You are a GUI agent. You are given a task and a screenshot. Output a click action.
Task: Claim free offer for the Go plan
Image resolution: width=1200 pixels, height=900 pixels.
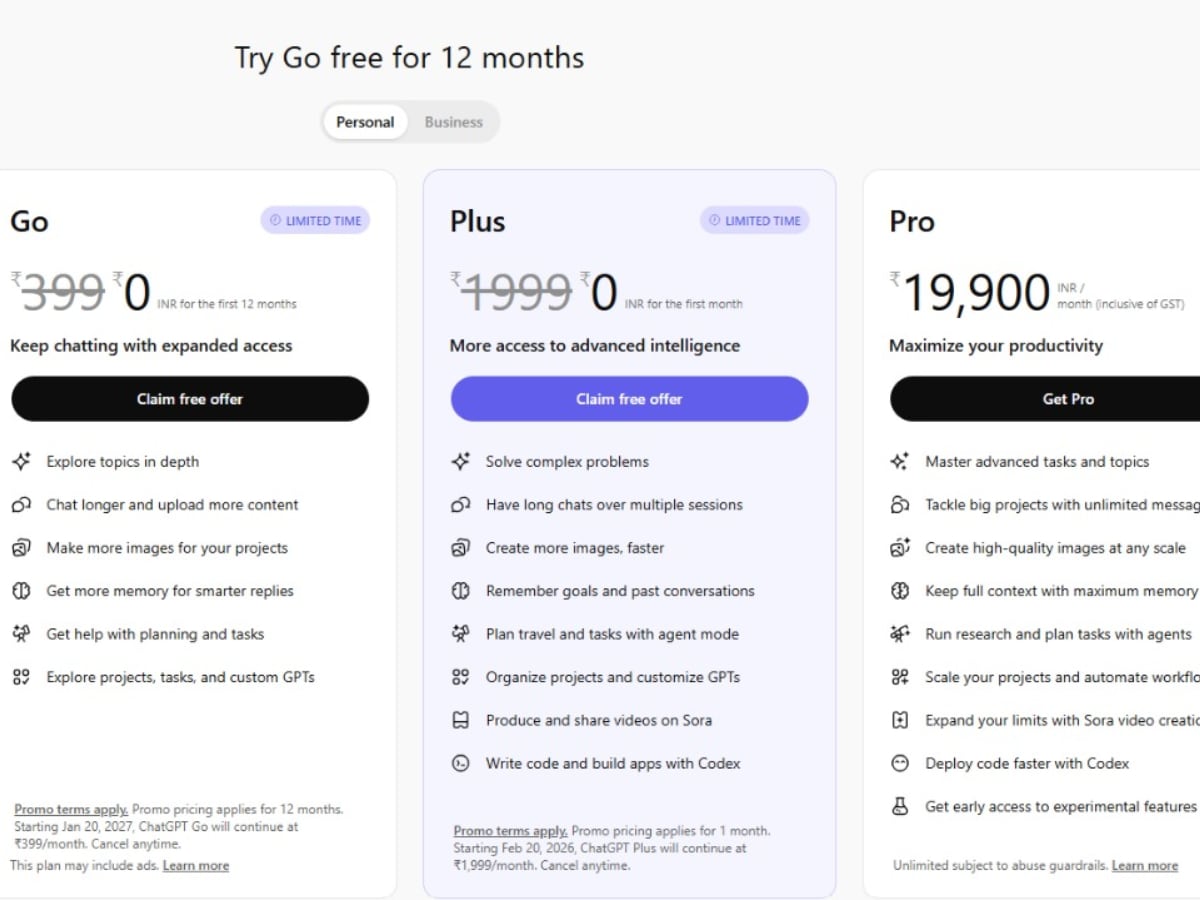[x=190, y=399]
